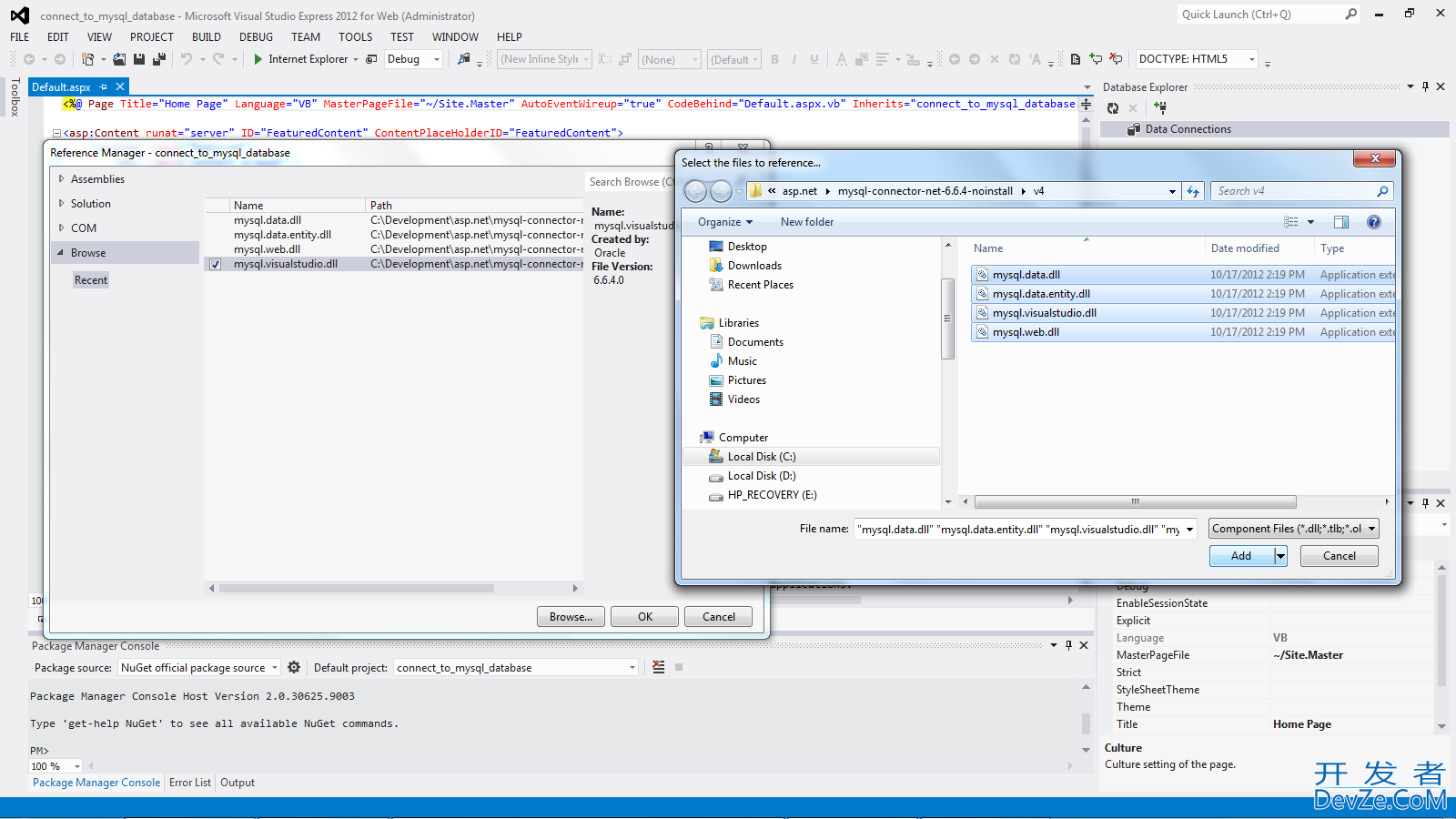Switch to the Error List tab

pyautogui.click(x=190, y=783)
